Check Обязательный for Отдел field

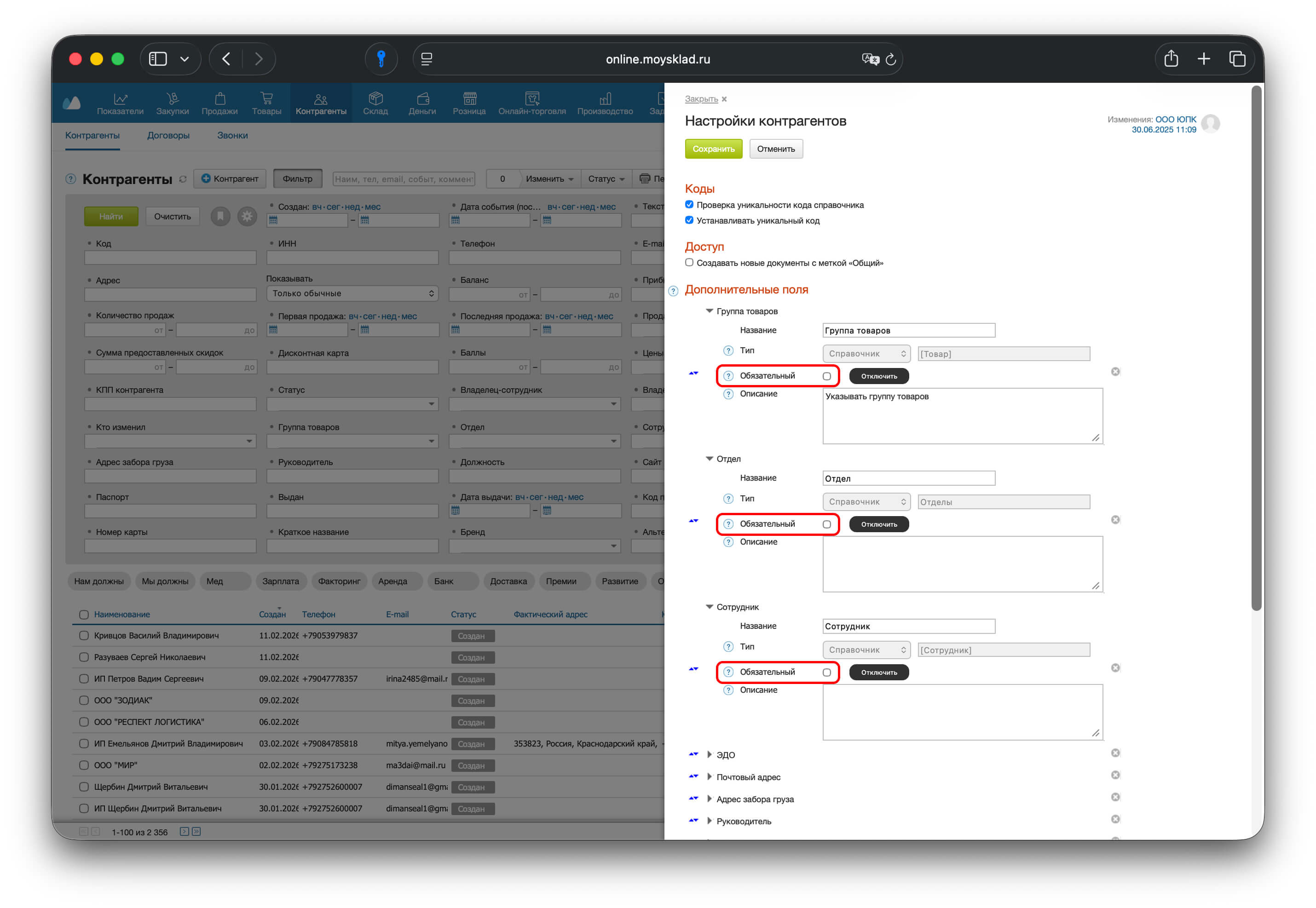pyautogui.click(x=827, y=524)
